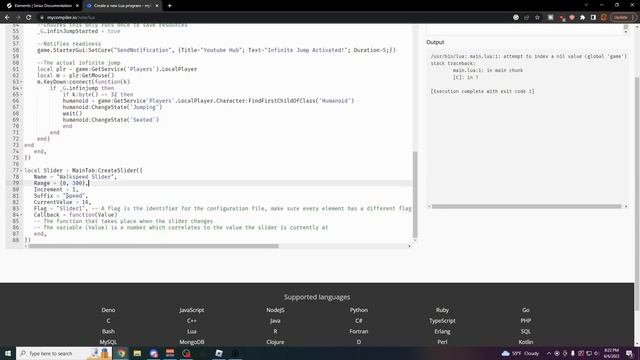Open the Python language link

click(x=359, y=310)
